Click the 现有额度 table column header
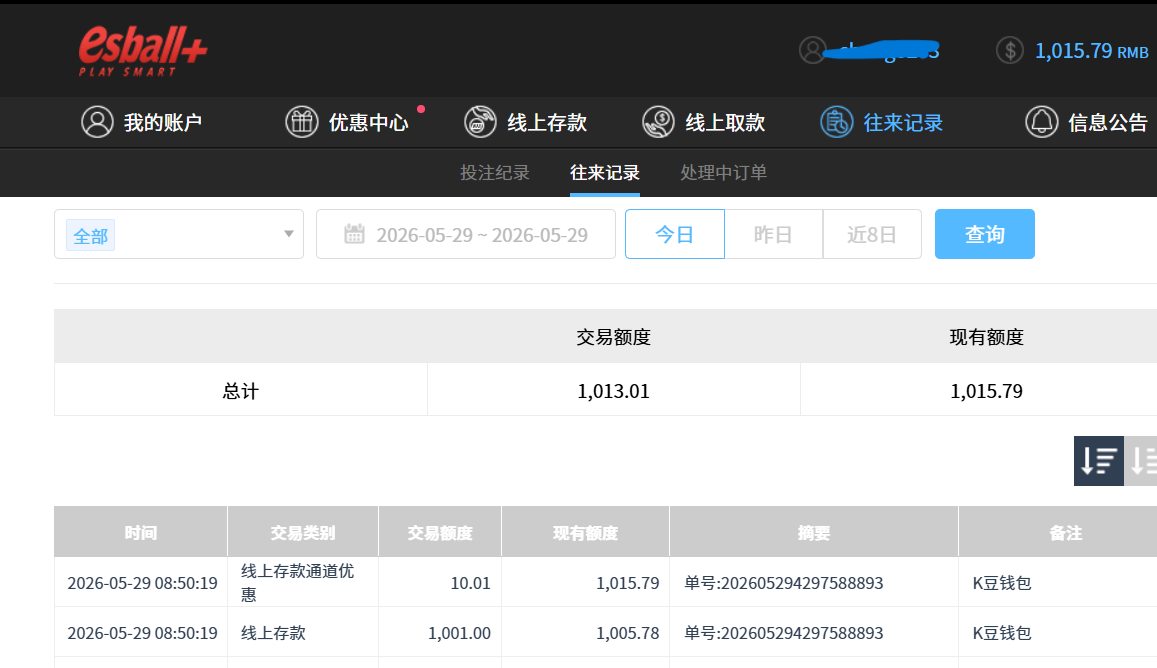Viewport: 1157px width, 668px height. click(585, 532)
